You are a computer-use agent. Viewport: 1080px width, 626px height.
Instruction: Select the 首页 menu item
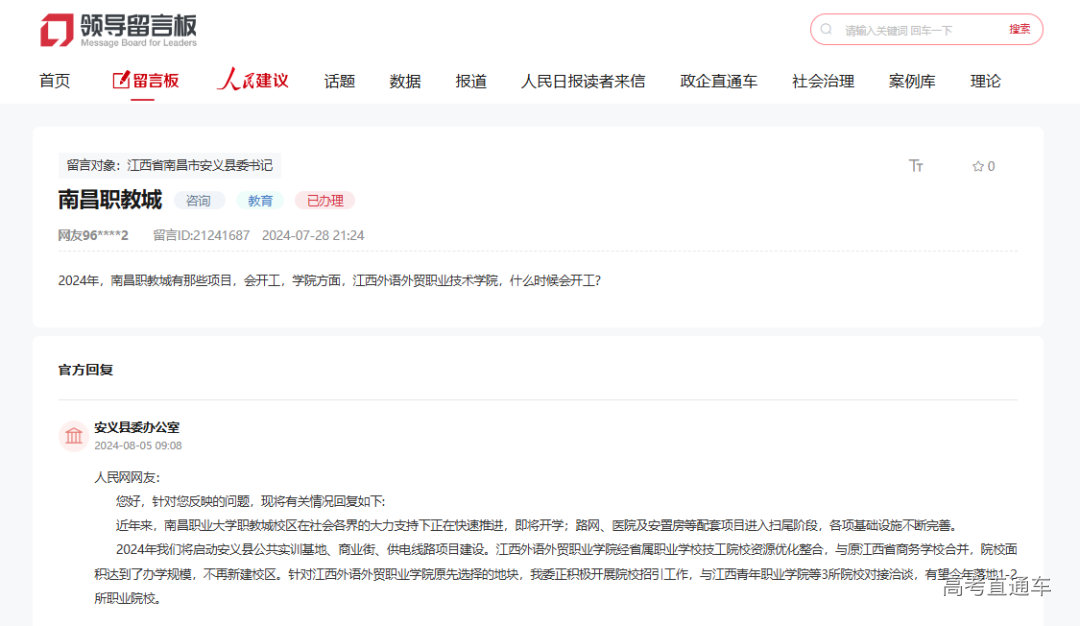pos(54,81)
